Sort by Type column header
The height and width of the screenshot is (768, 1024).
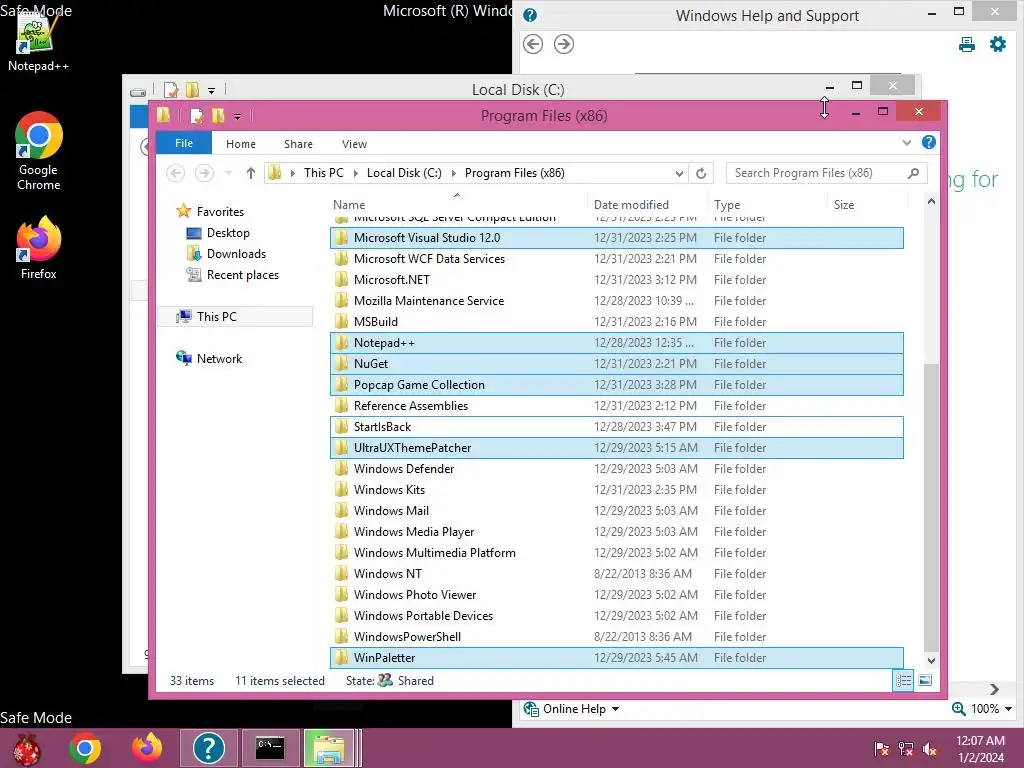pyautogui.click(x=767, y=204)
